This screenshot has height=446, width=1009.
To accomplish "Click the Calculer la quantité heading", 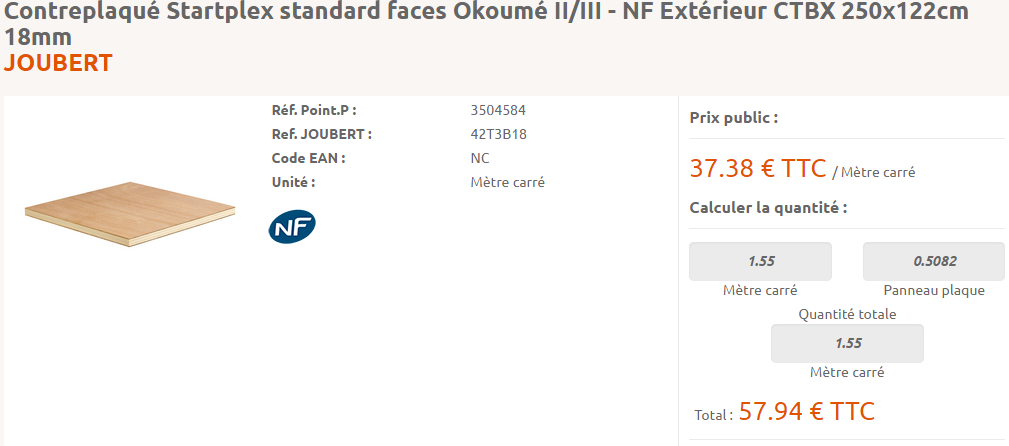I will pyautogui.click(x=768, y=208).
